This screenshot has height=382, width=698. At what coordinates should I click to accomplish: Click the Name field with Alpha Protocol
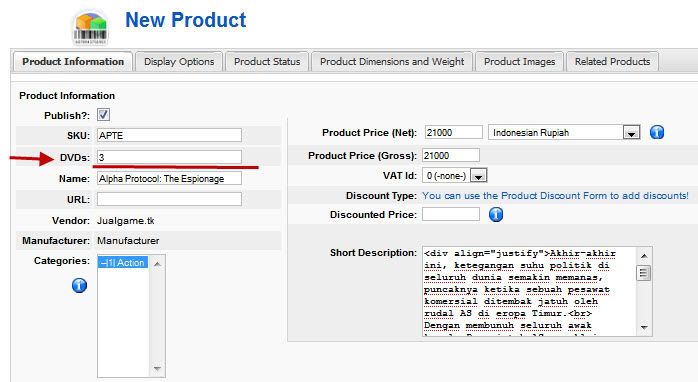pyautogui.click(x=169, y=179)
